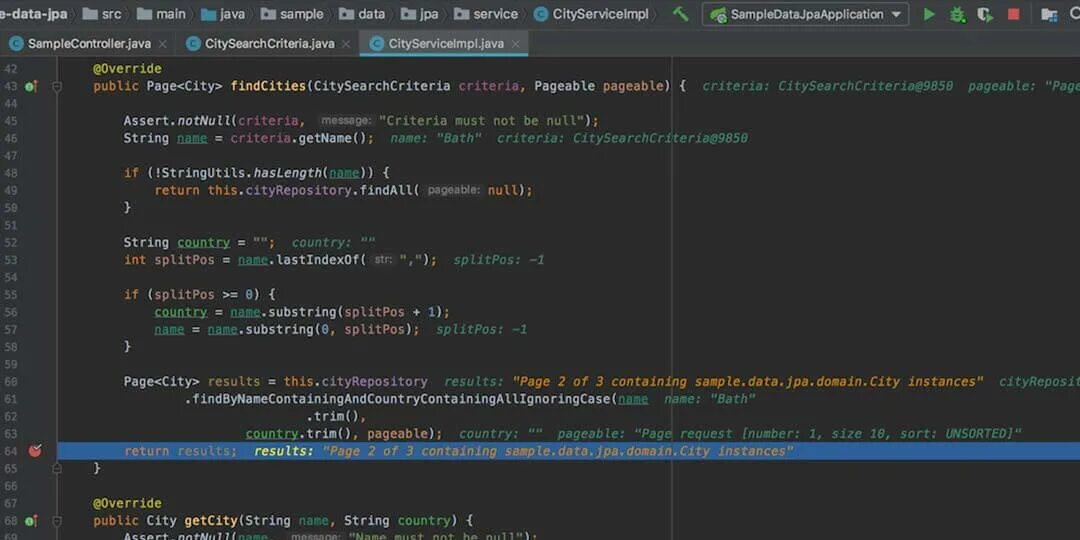1080x540 pixels.
Task: Close the CityServiceImpl.java tab
Action: (x=516, y=44)
